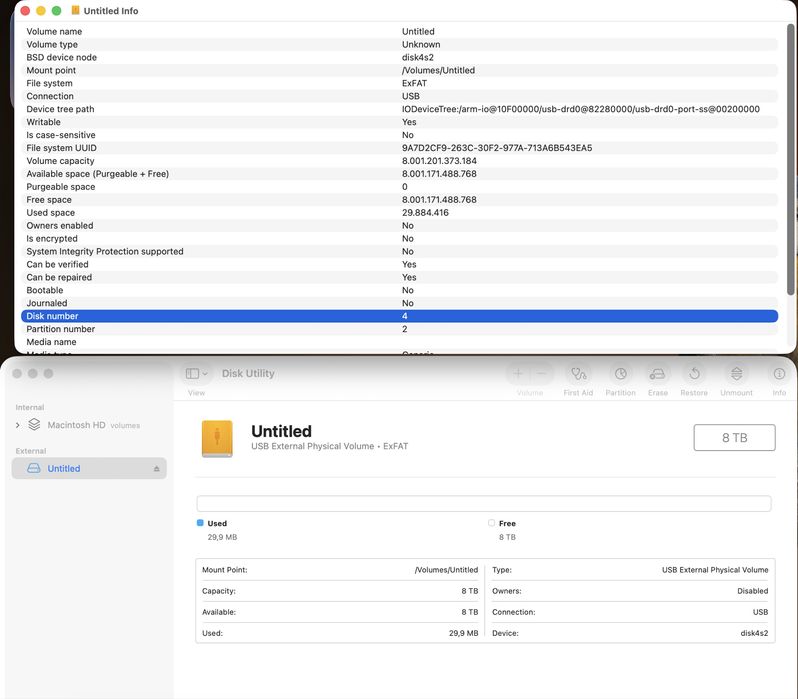Click the Restore toolbar icon
The height and width of the screenshot is (699, 798).
(694, 374)
